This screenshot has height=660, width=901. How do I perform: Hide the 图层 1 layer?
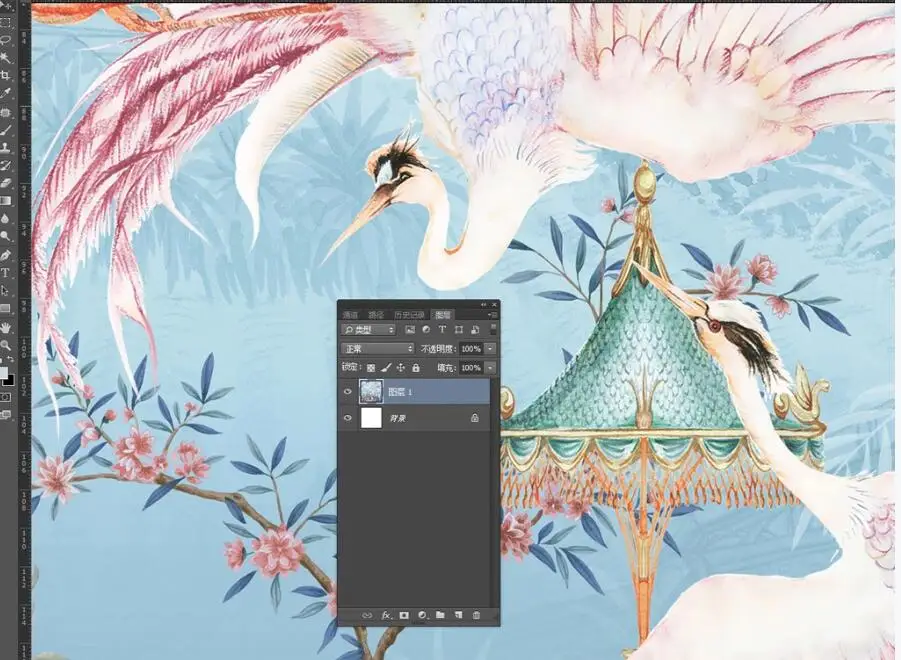[348, 392]
